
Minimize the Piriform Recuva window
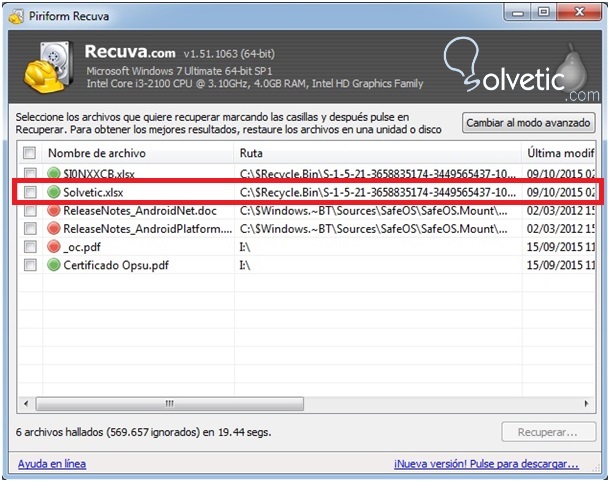(518, 12)
